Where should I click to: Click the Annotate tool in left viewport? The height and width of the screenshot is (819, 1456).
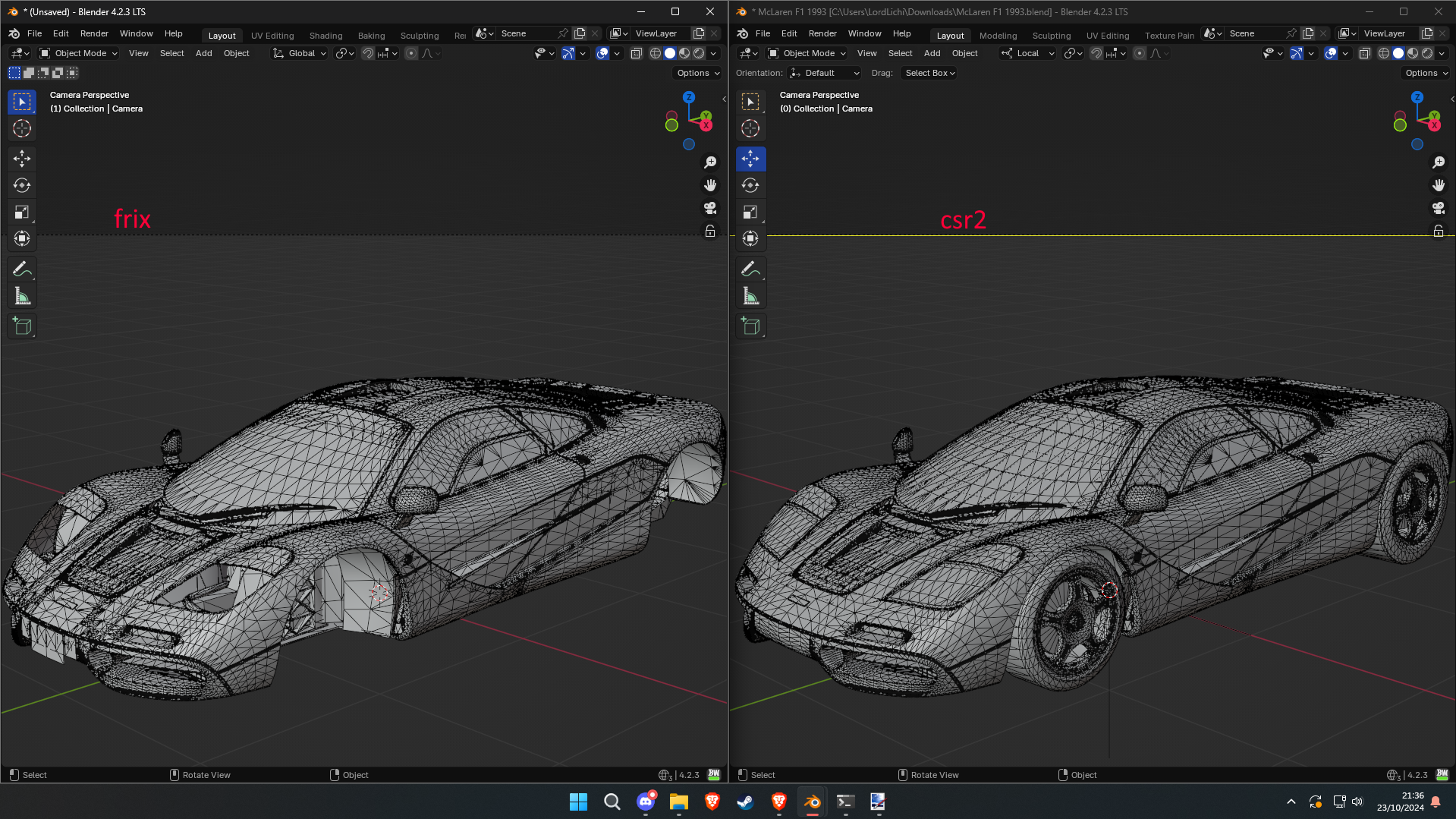pos(22,269)
